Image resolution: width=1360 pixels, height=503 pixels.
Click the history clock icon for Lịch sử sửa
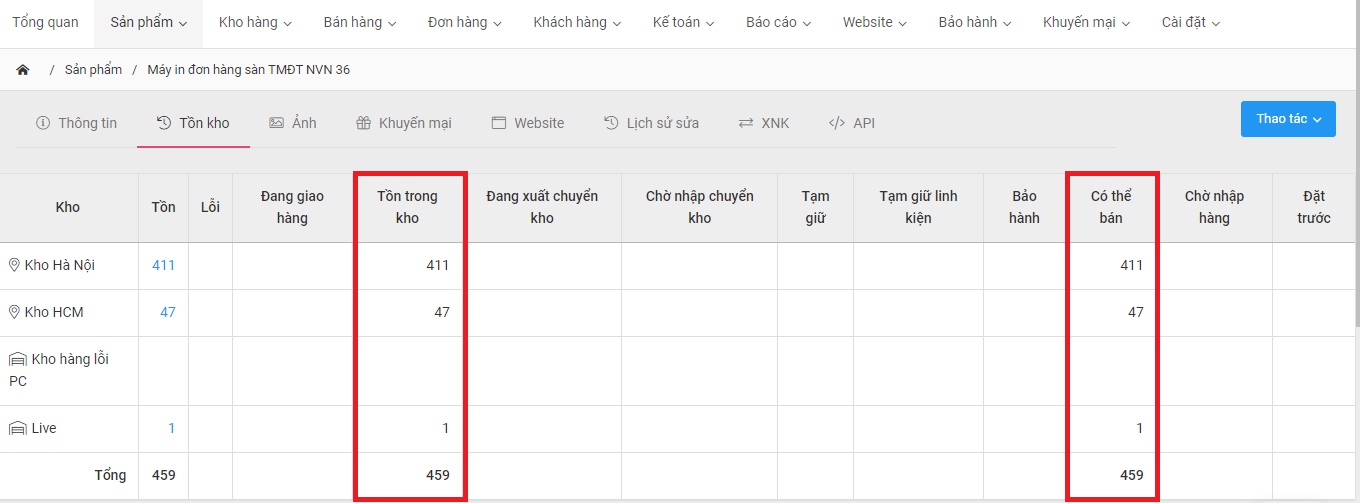611,123
